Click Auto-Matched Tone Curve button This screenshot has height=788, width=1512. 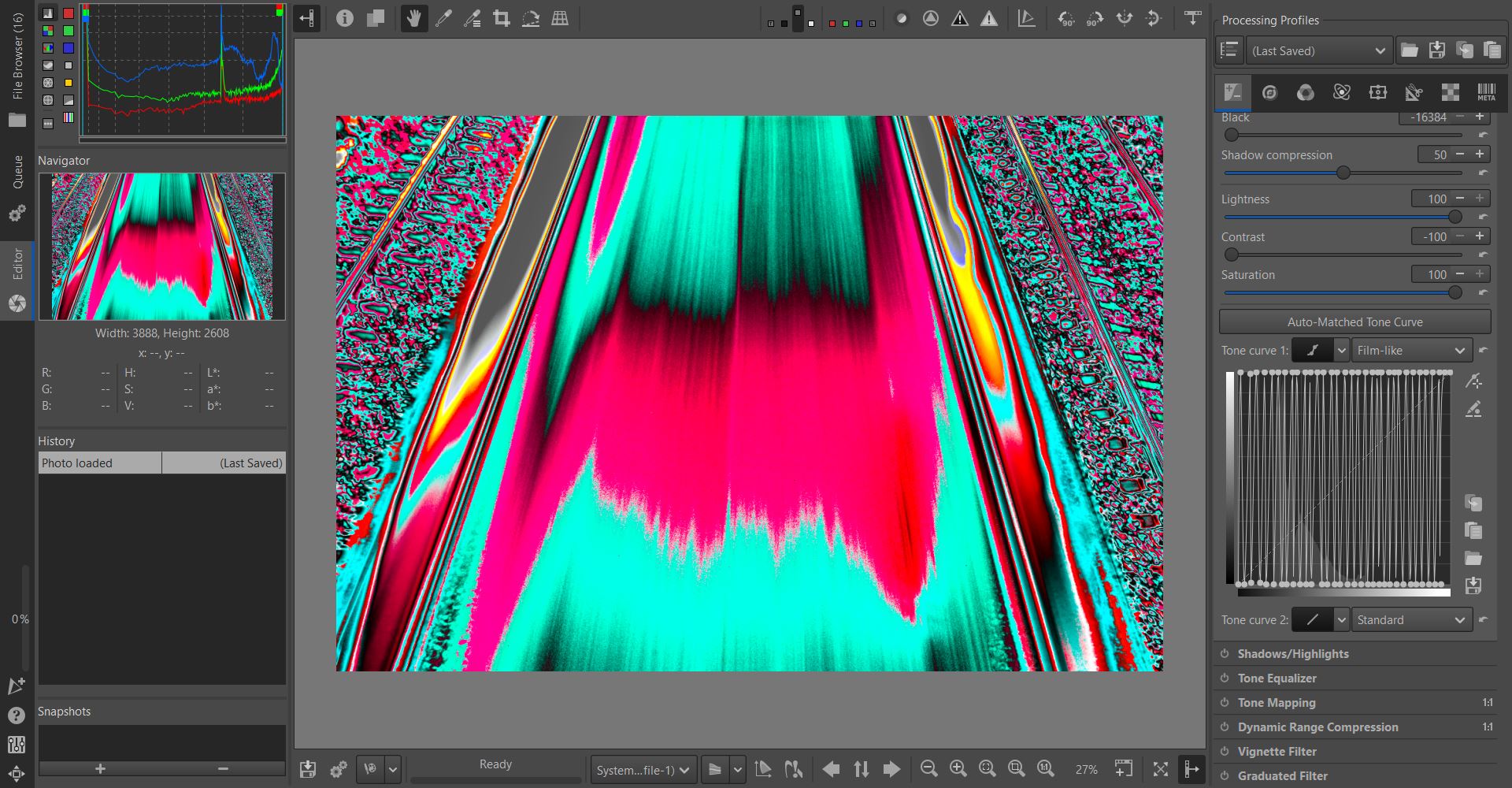1354,322
